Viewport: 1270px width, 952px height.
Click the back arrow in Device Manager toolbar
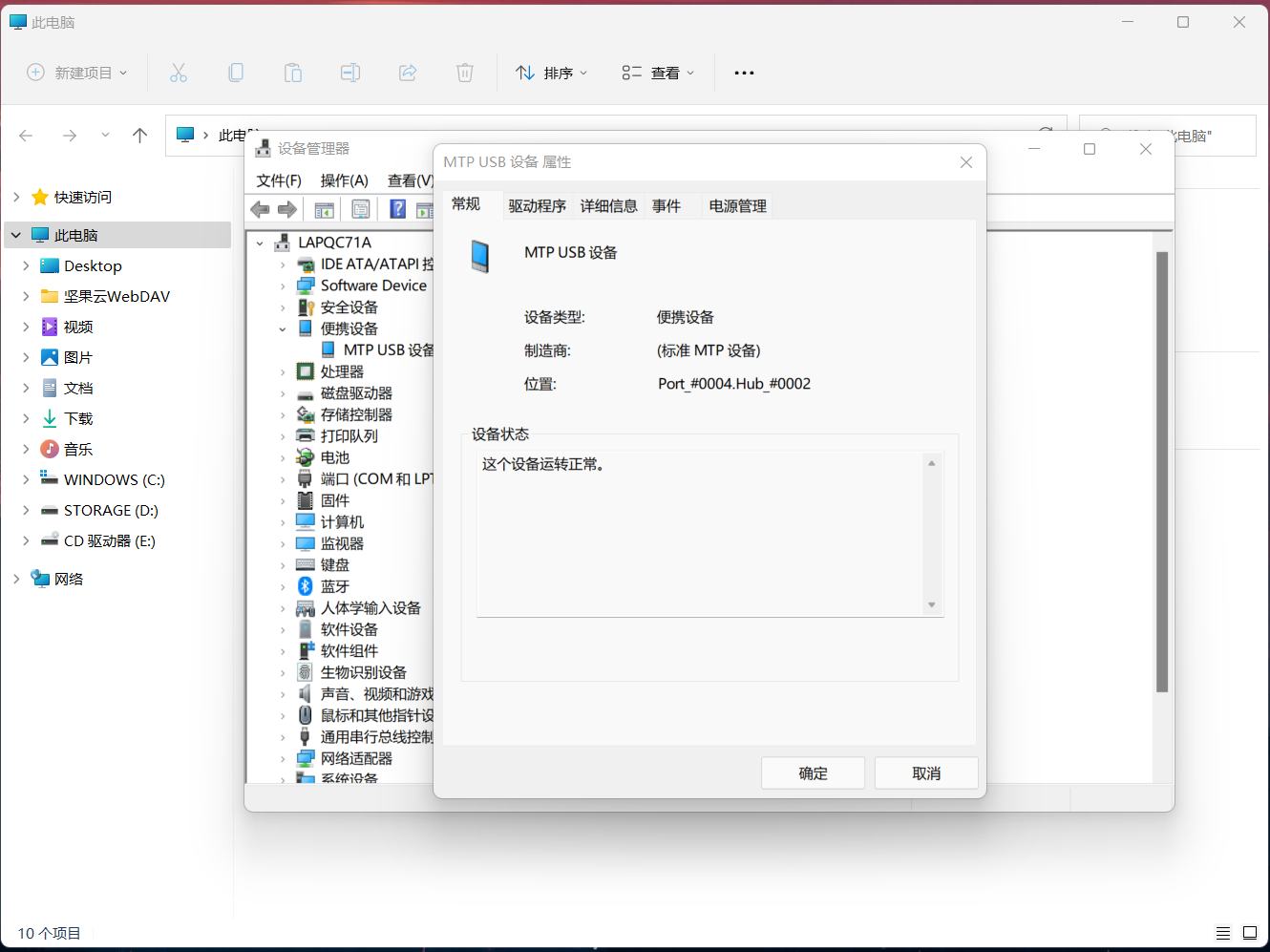click(260, 209)
